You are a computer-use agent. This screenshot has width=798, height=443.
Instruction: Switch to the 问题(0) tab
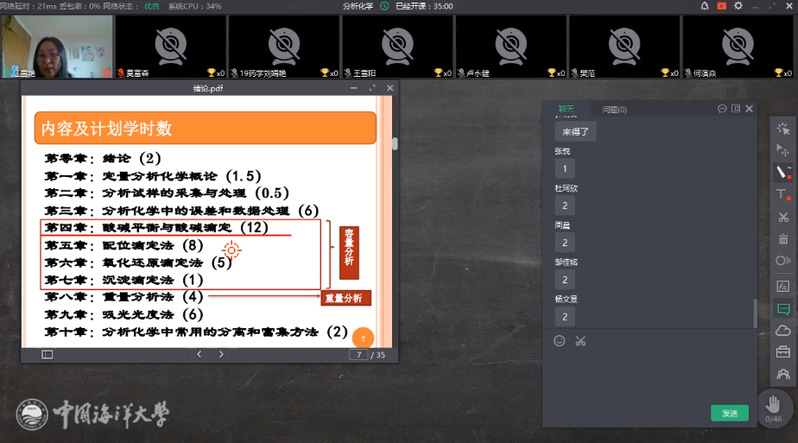609,108
